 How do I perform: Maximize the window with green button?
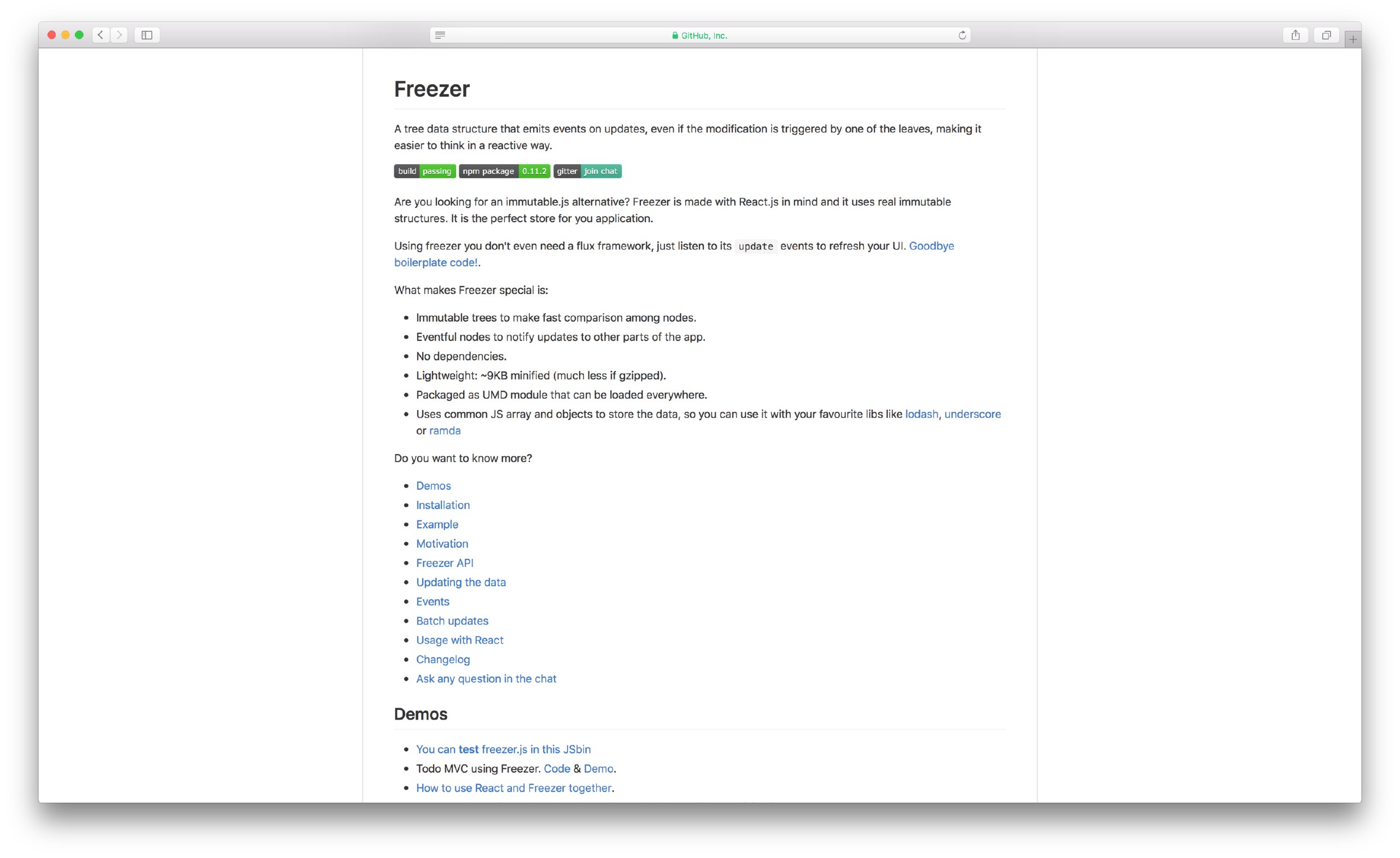coord(79,34)
